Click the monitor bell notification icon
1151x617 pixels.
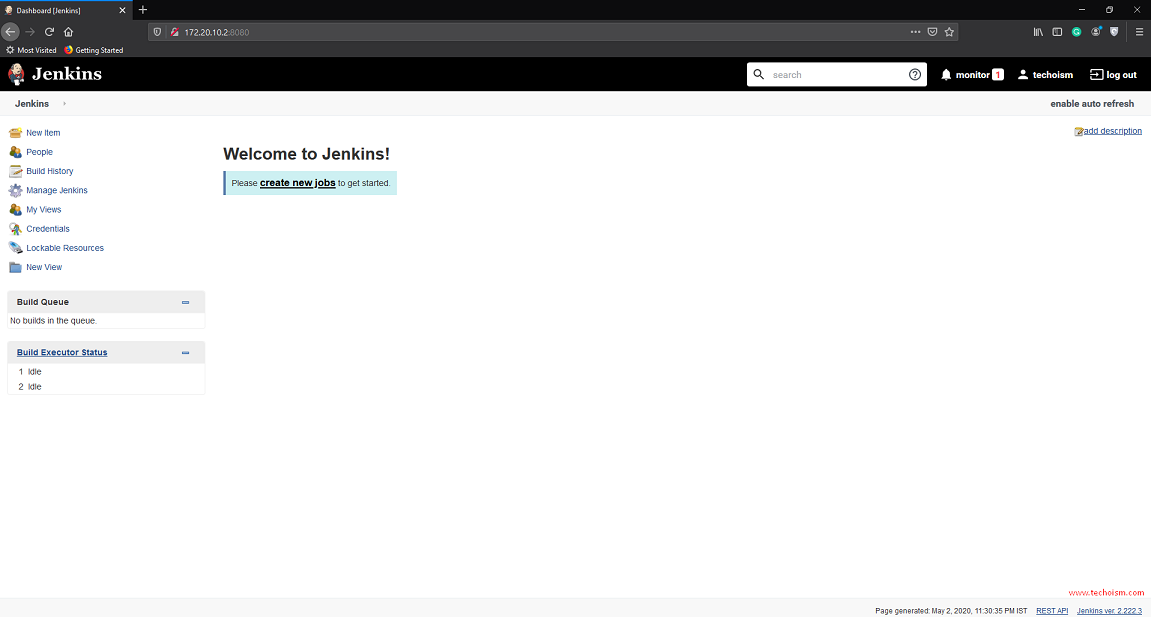point(946,75)
